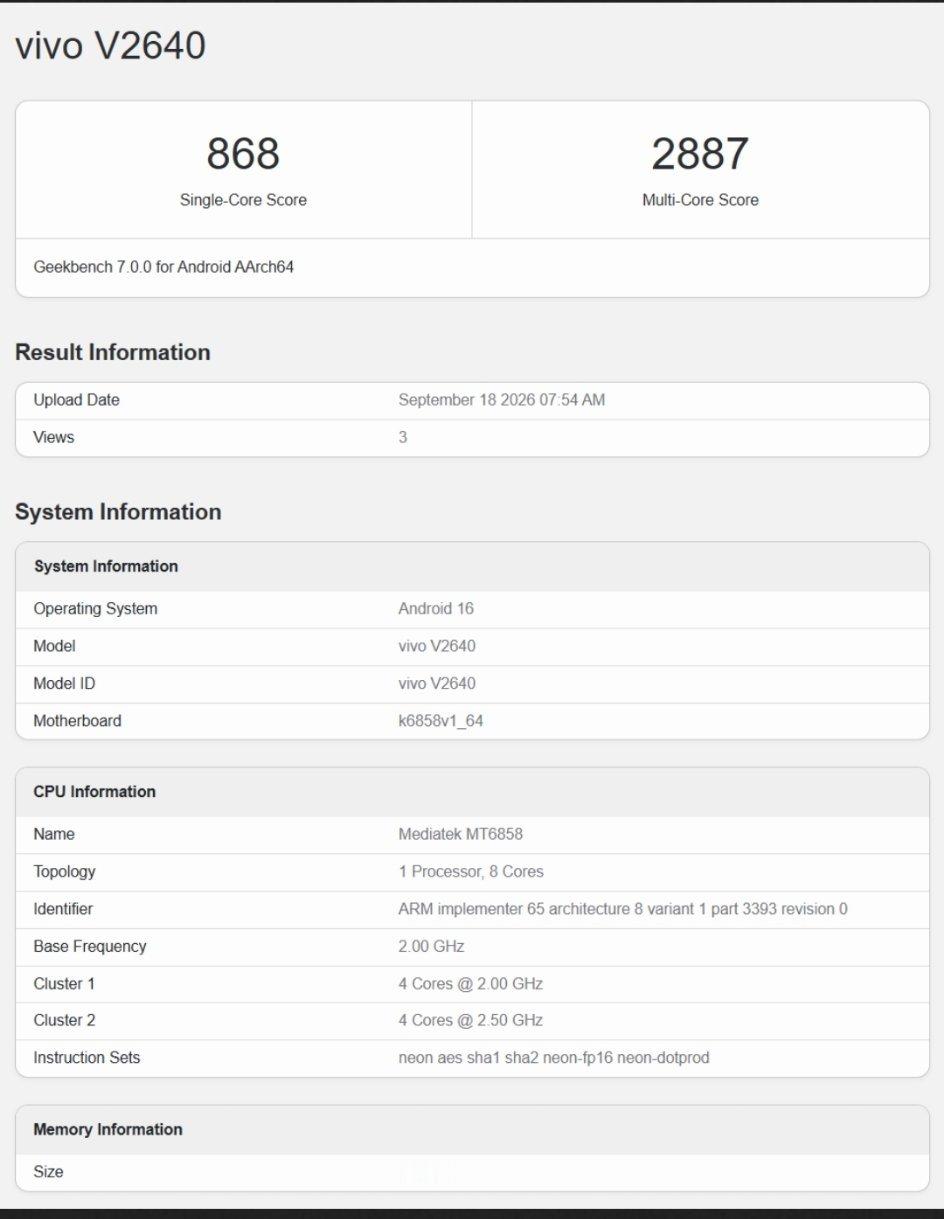Click the Instruction Sets label
Screen dimensions: 944x1219
(87, 1058)
